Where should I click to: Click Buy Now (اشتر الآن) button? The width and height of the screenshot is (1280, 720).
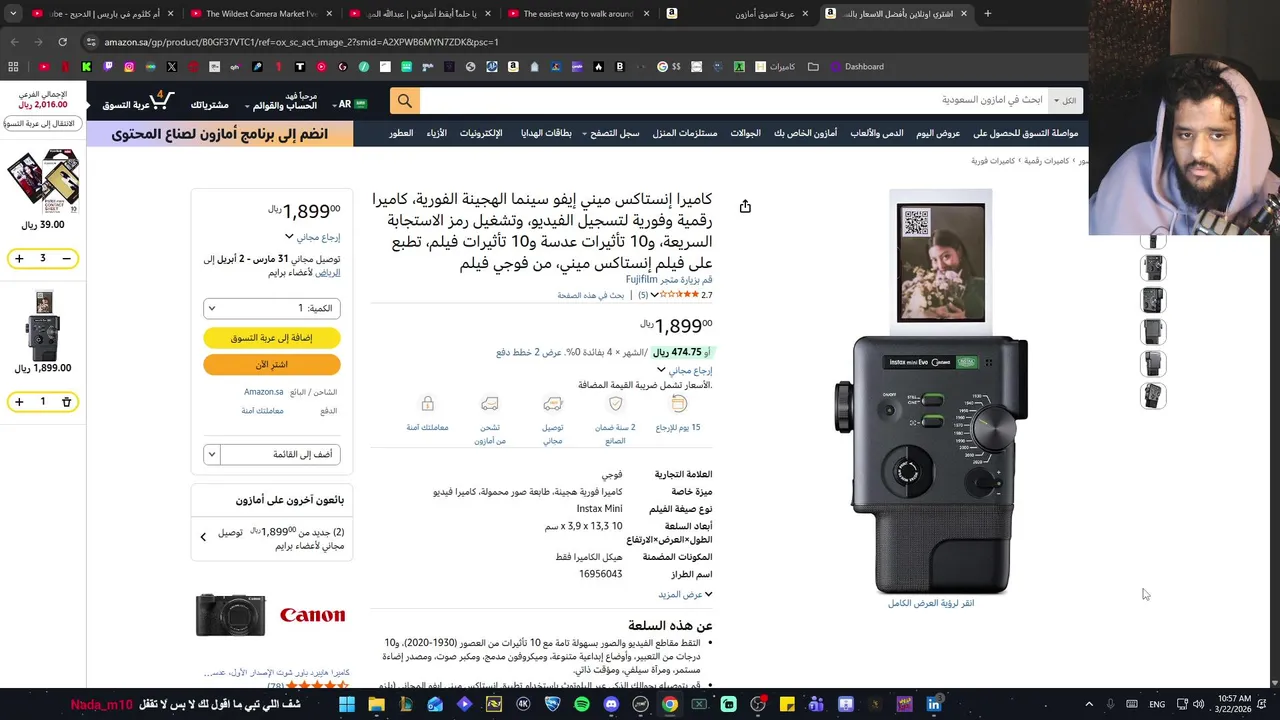[272, 365]
